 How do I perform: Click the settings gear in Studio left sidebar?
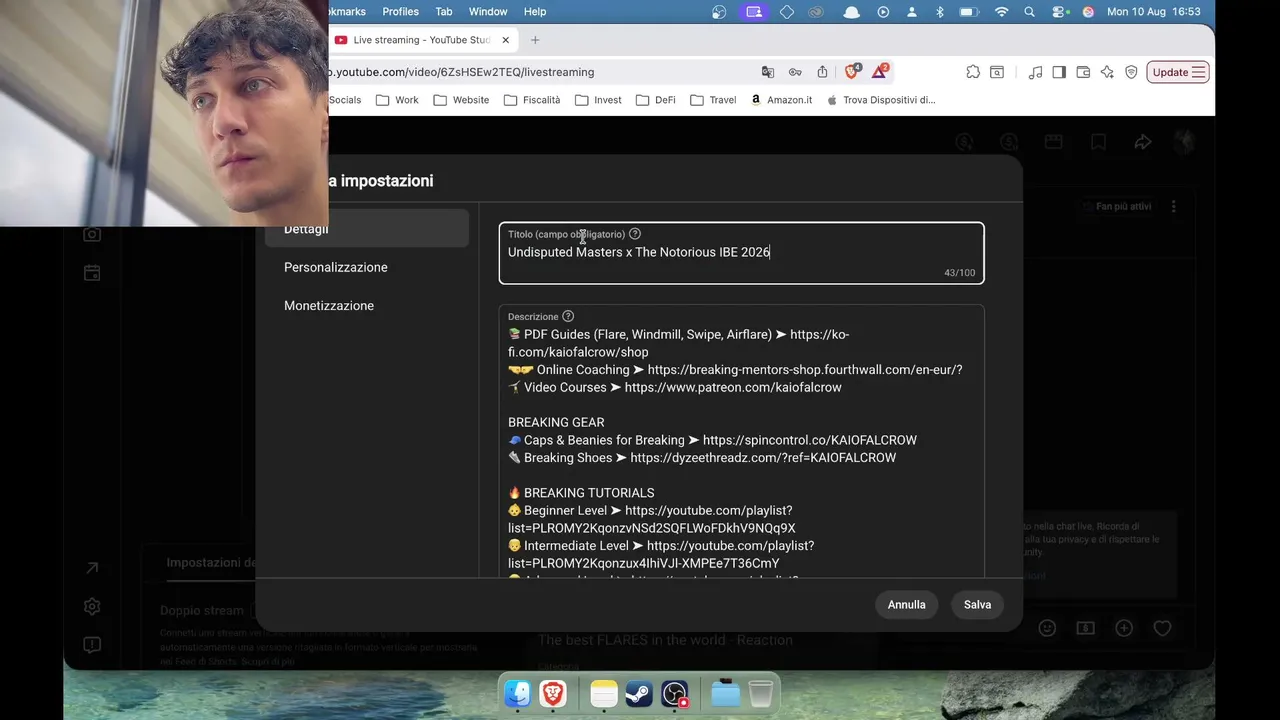pyautogui.click(x=92, y=606)
